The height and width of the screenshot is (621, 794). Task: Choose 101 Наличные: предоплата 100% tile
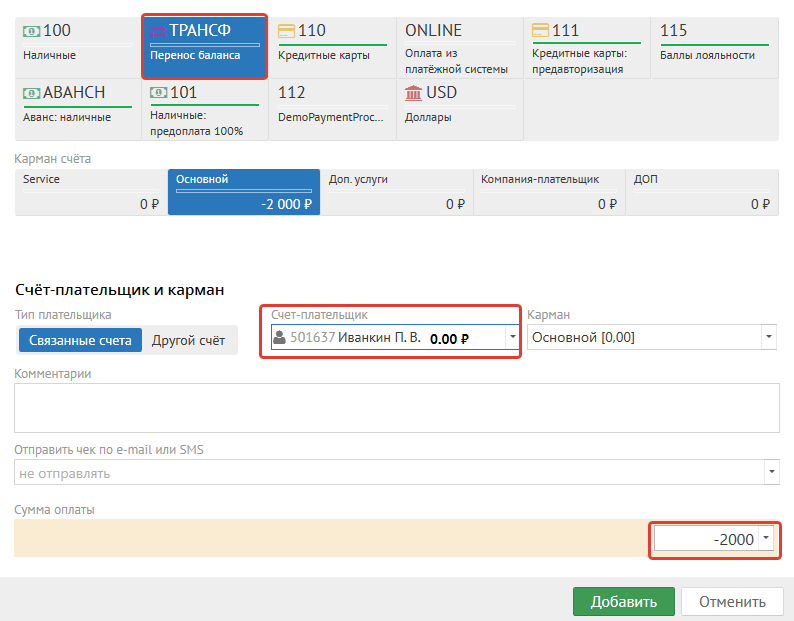click(205, 109)
